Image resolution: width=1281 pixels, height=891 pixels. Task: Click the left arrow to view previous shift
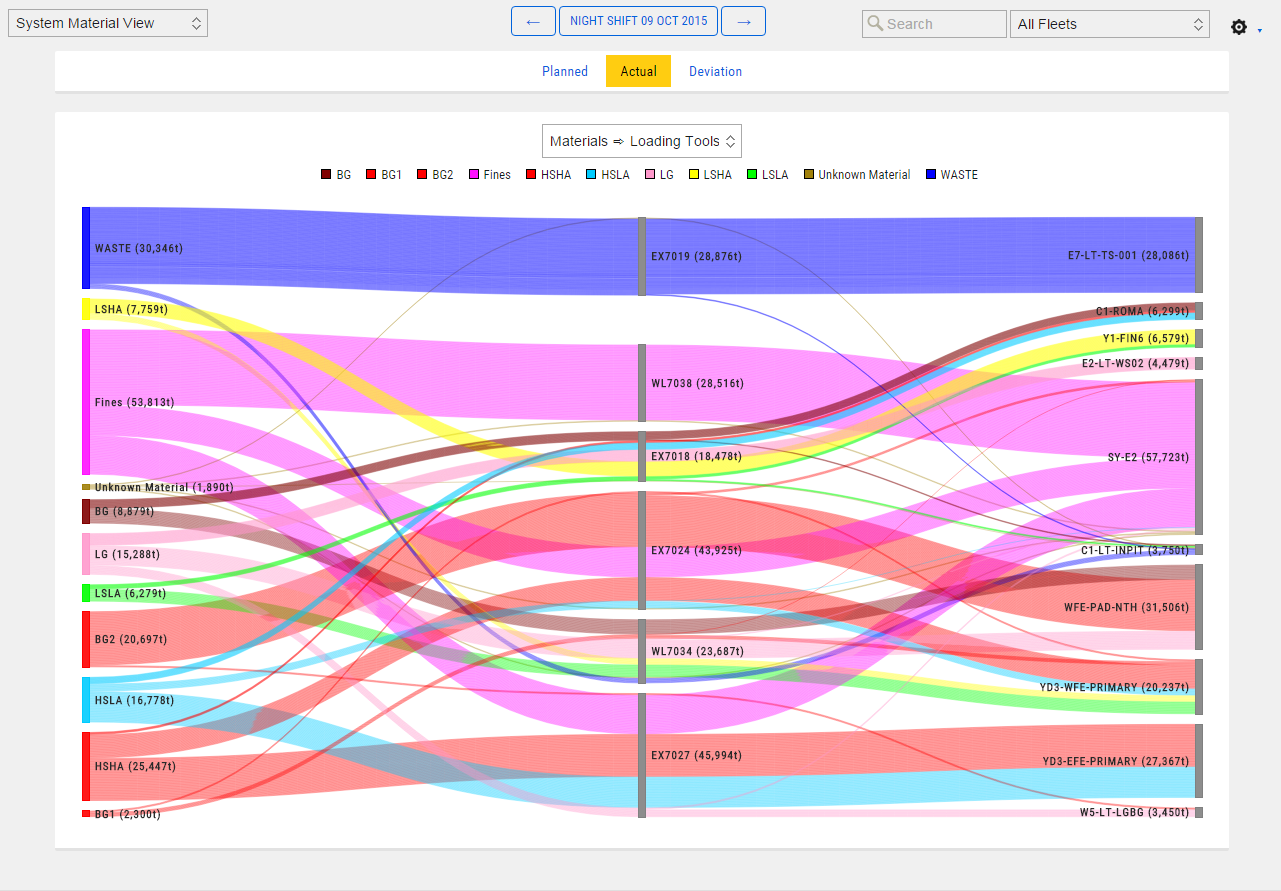coord(533,20)
